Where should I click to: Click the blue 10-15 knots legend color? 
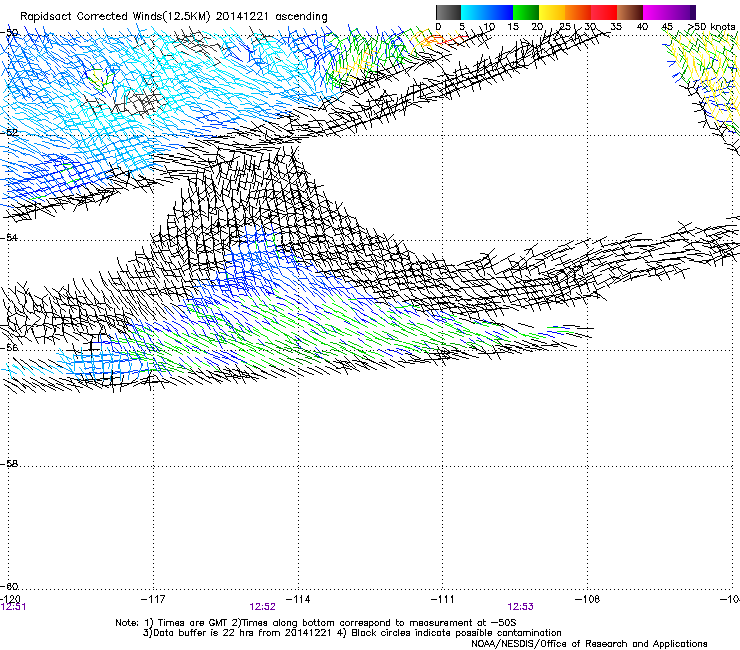coord(500,12)
